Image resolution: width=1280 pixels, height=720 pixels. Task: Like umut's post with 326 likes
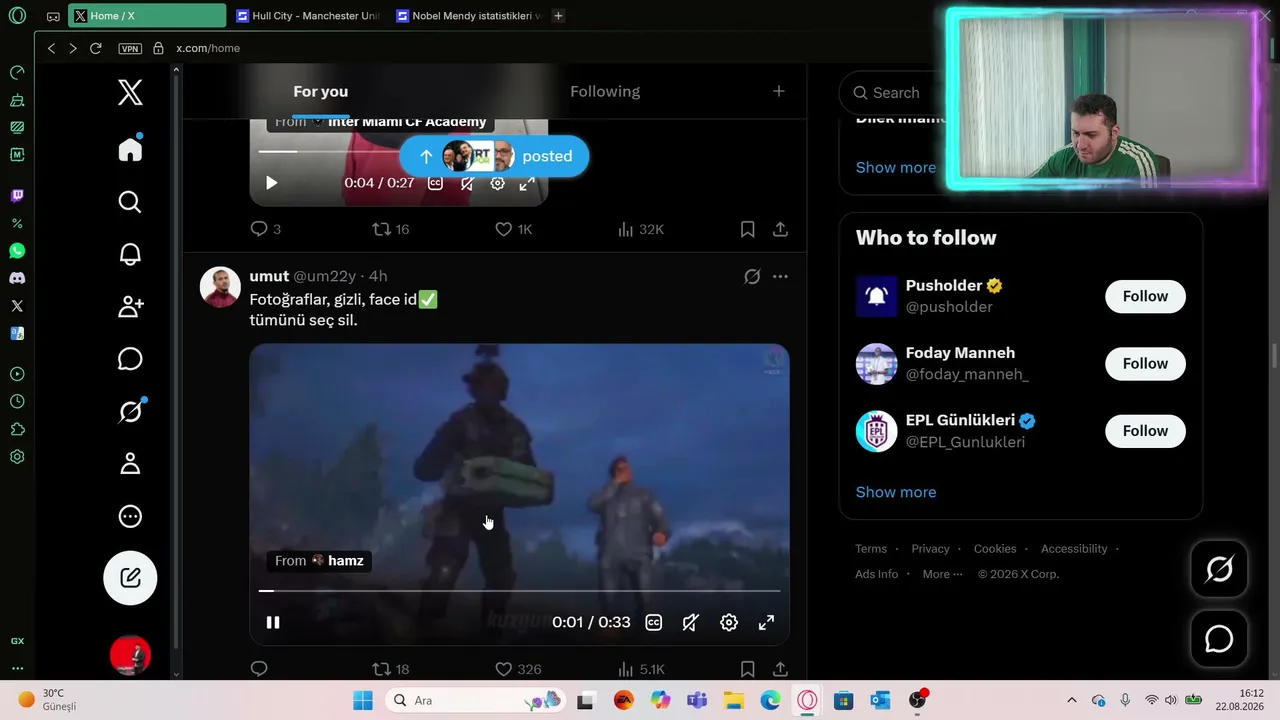[518, 669]
